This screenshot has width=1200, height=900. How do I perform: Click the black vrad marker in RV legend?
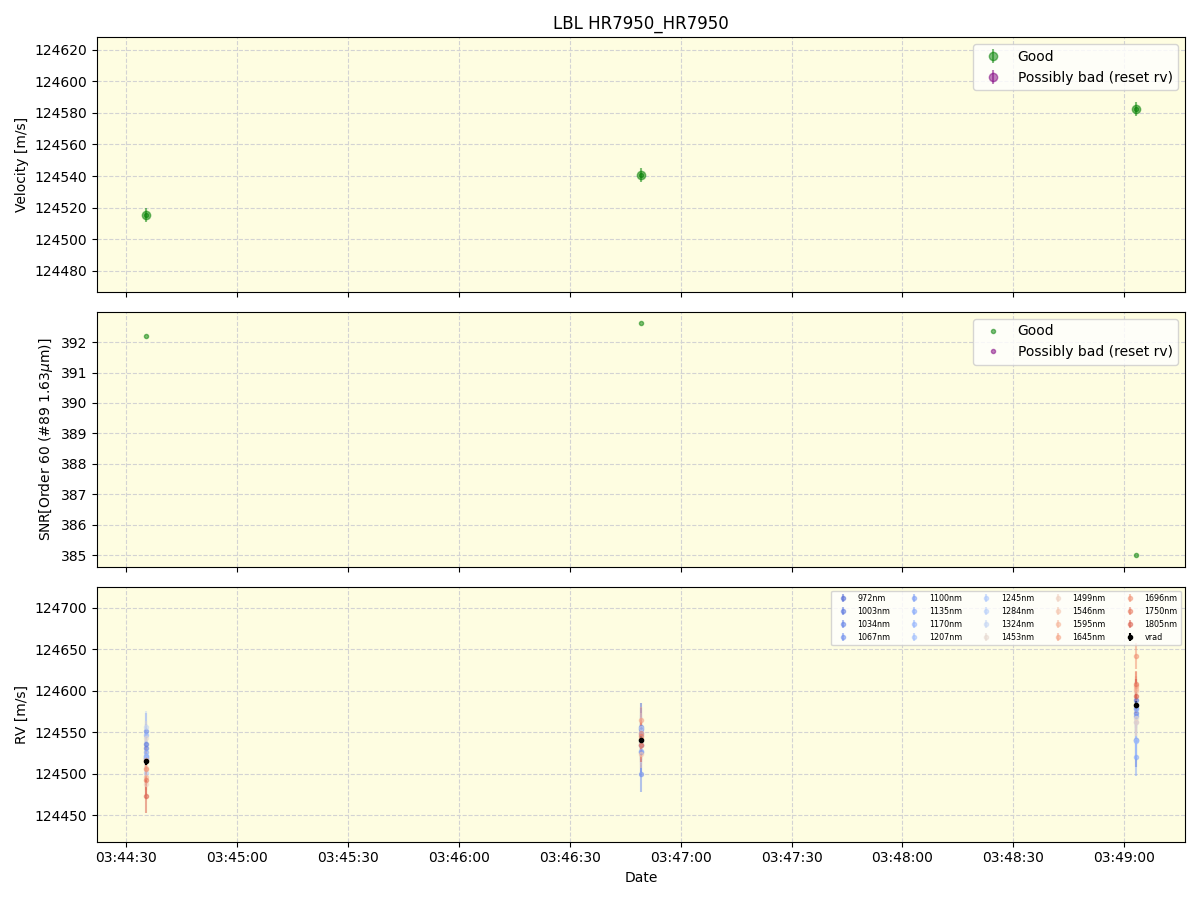point(1130,637)
